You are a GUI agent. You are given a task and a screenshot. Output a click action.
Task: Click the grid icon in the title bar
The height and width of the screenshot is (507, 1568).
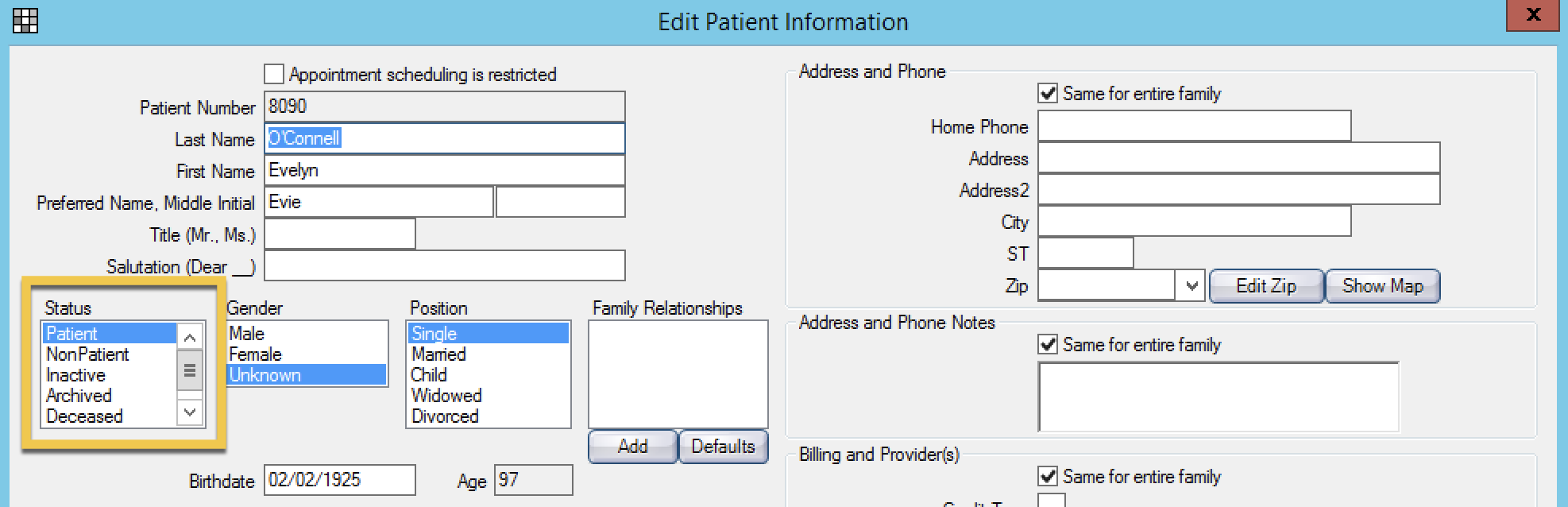tap(25, 21)
